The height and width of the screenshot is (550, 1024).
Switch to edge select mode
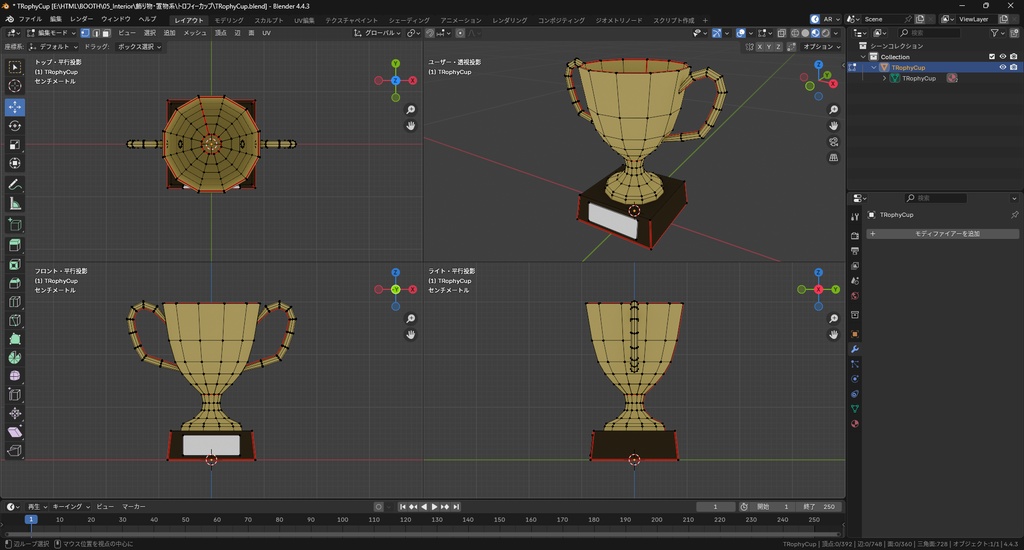point(96,33)
